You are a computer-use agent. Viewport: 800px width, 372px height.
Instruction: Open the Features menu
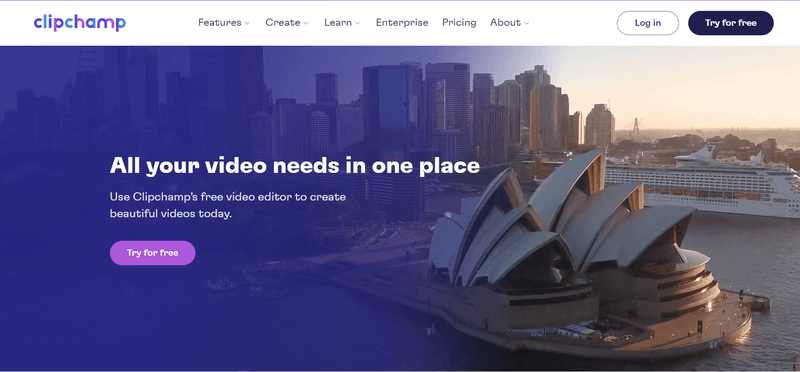[x=220, y=22]
